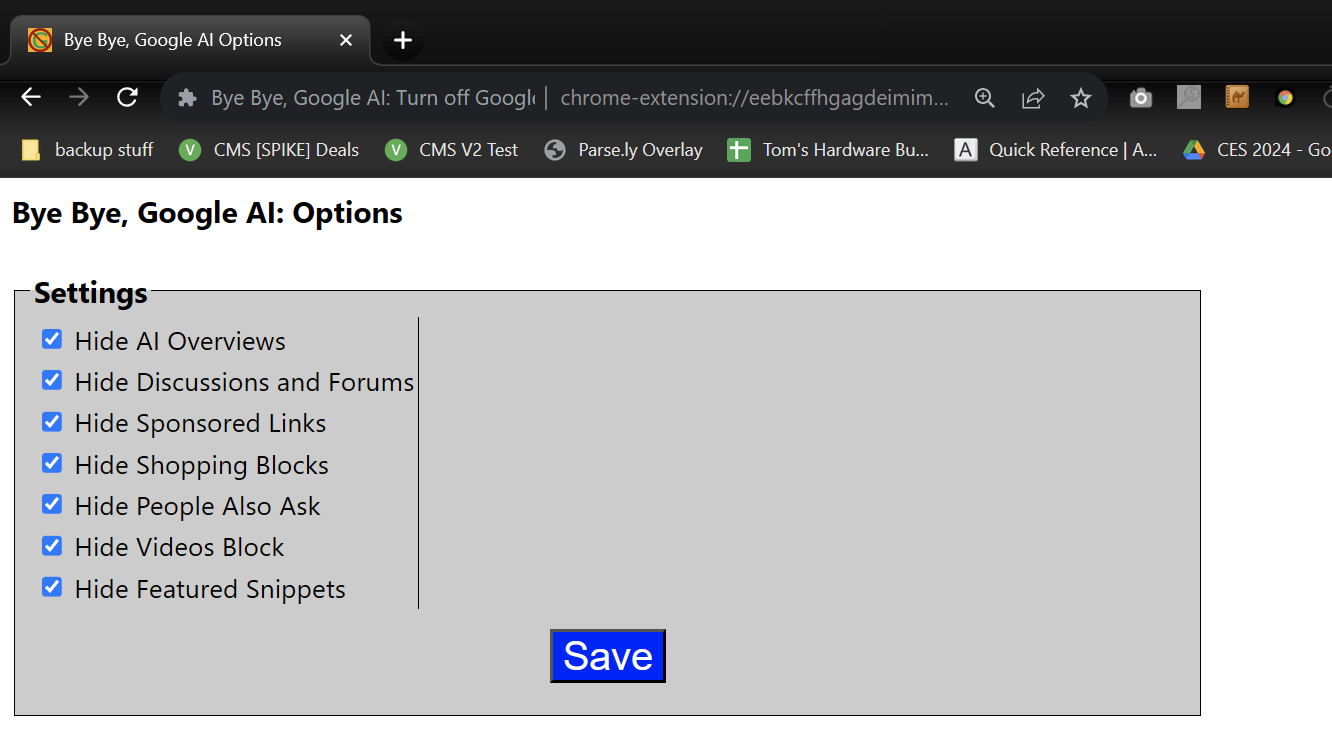Go back to the previous page

31,97
